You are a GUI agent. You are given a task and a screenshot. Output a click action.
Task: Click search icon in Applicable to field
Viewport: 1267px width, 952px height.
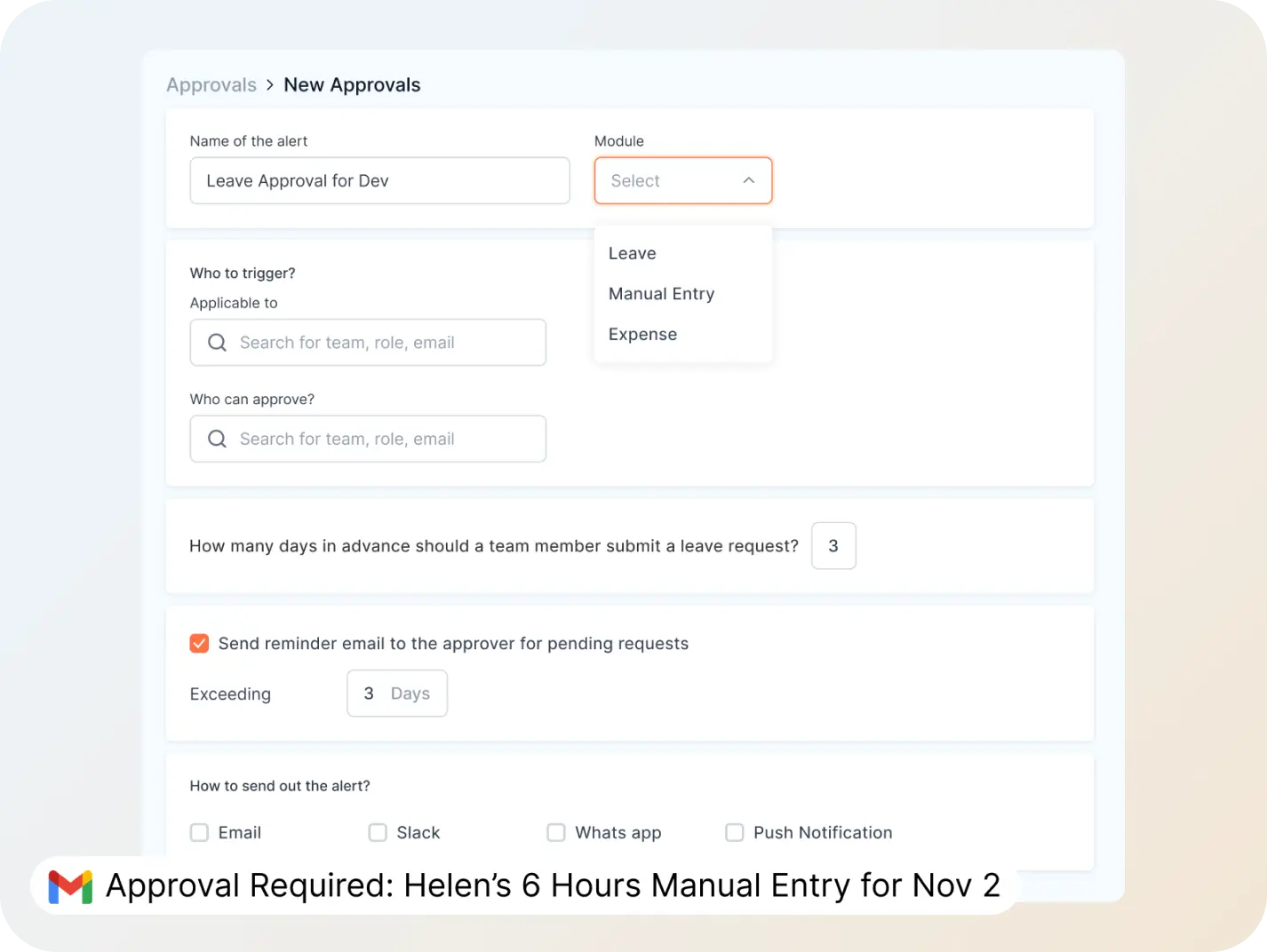point(217,343)
